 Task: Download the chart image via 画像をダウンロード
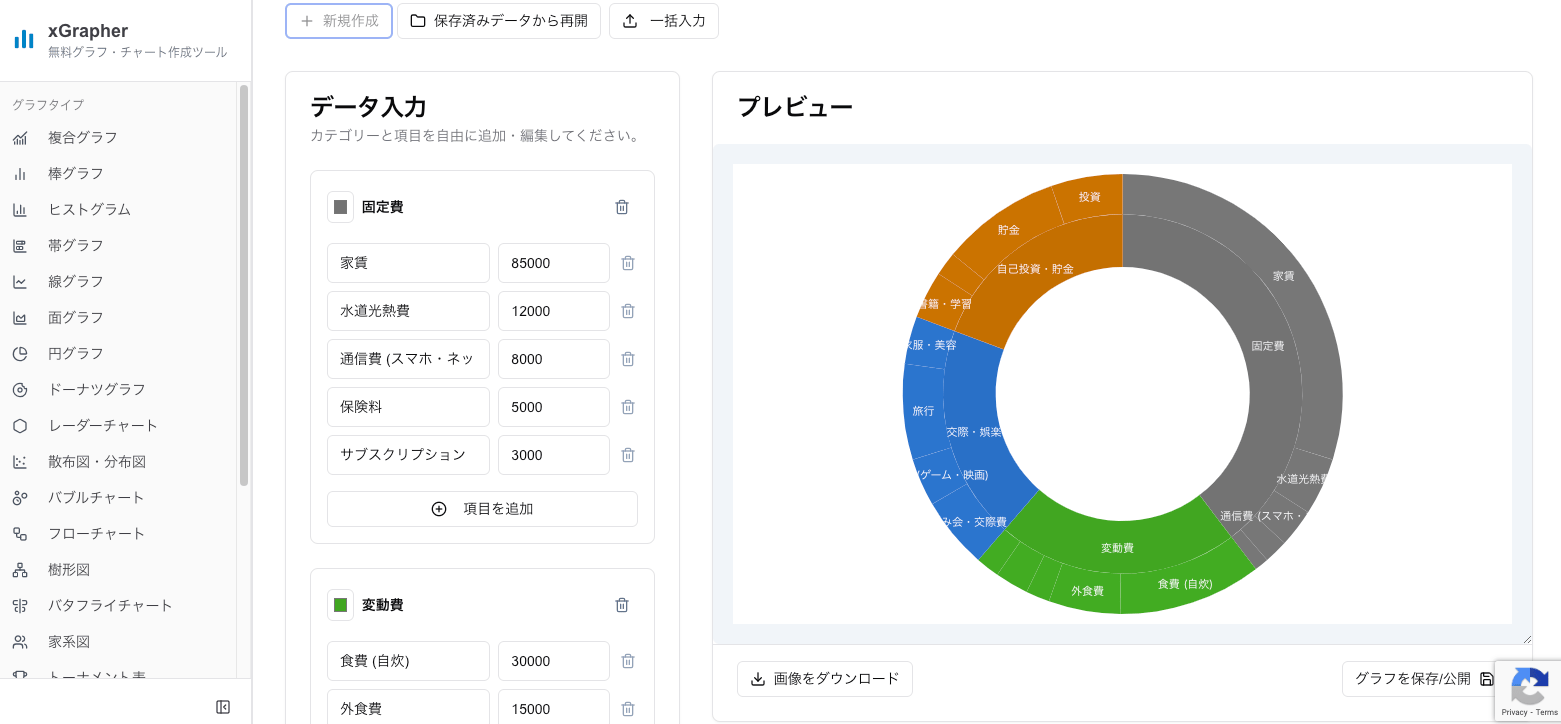(824, 679)
